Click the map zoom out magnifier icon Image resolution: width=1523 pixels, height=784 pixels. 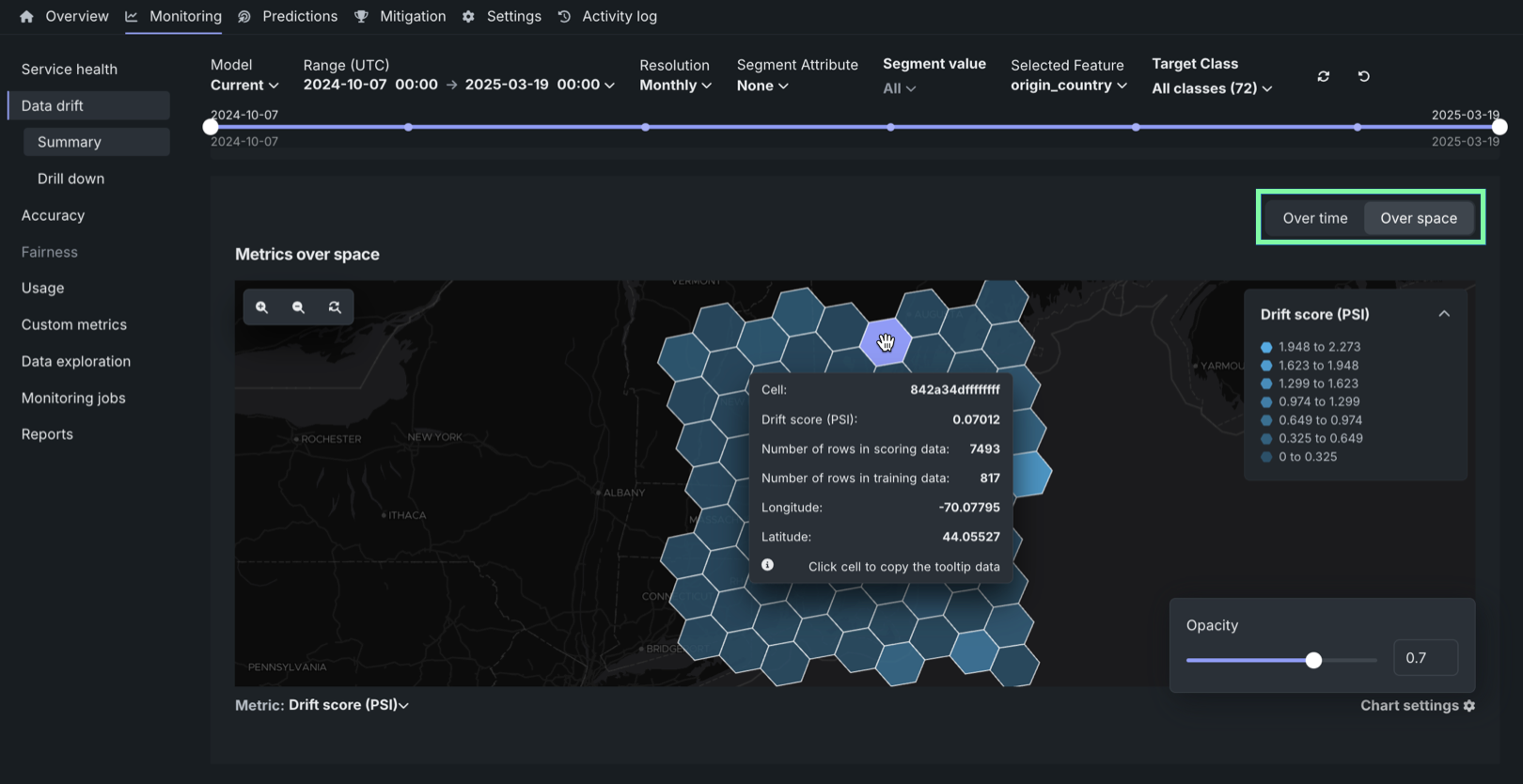(298, 307)
